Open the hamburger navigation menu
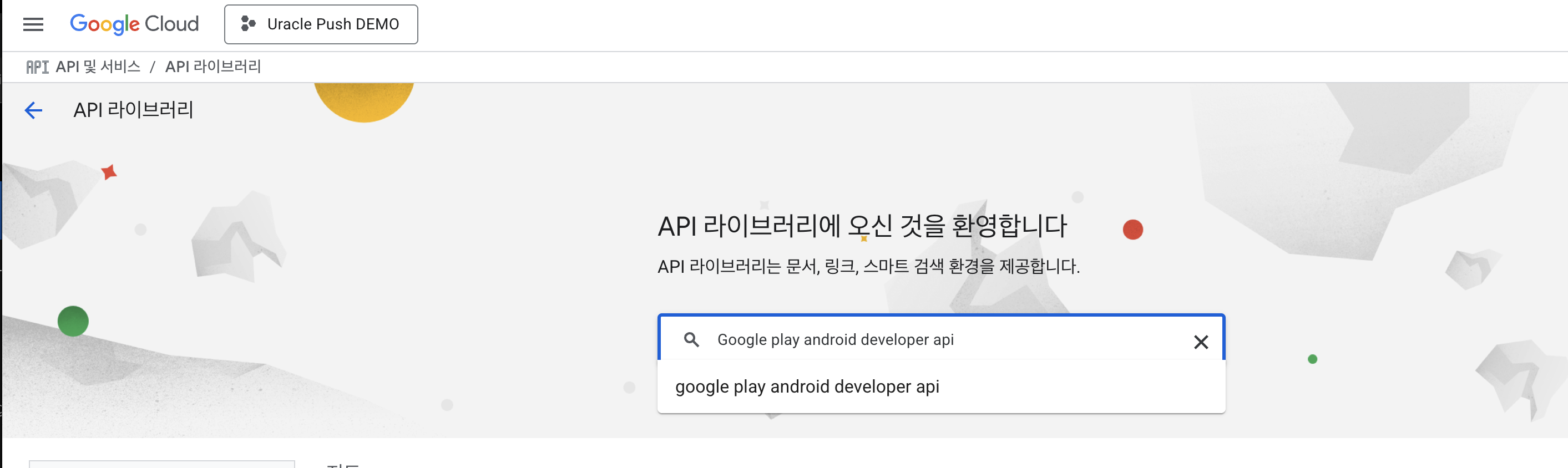The width and height of the screenshot is (1568, 468). coord(33,24)
